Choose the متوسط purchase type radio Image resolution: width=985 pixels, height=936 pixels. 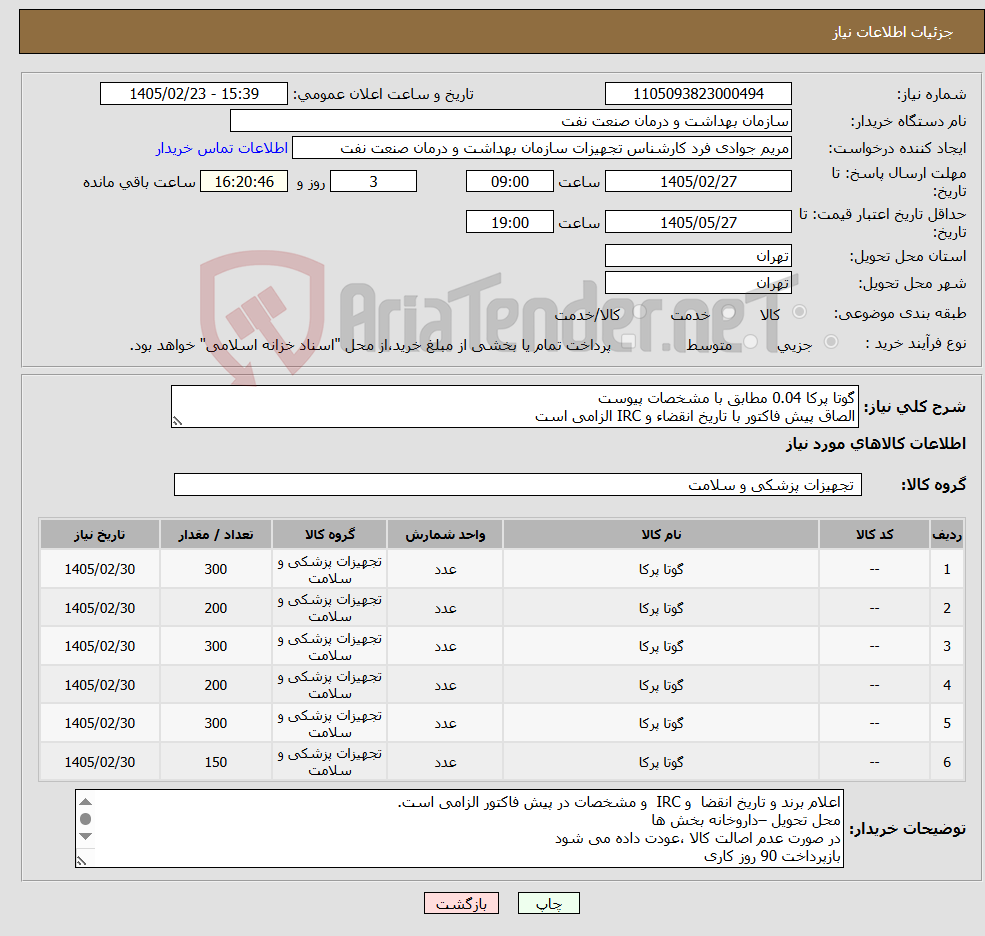click(751, 342)
